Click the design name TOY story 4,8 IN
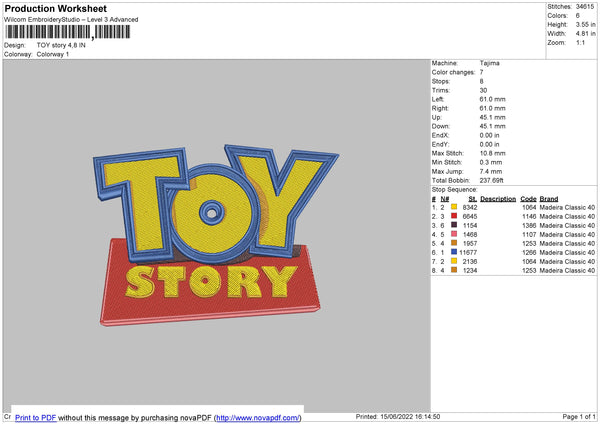Image resolution: width=600 pixels, height=424 pixels. (61, 45)
